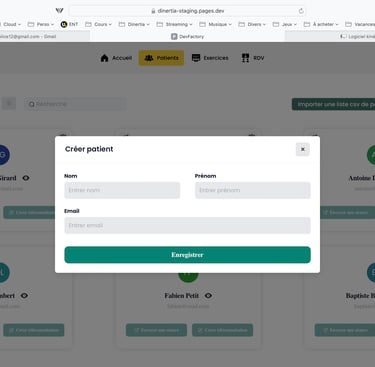This screenshot has height=367, width=375.
Task: Click the green button in Antoine's card
Action: [347, 212]
